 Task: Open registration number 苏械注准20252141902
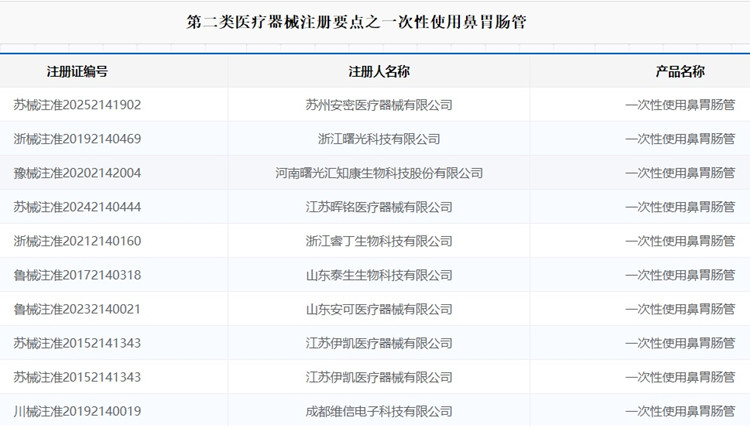[77, 105]
